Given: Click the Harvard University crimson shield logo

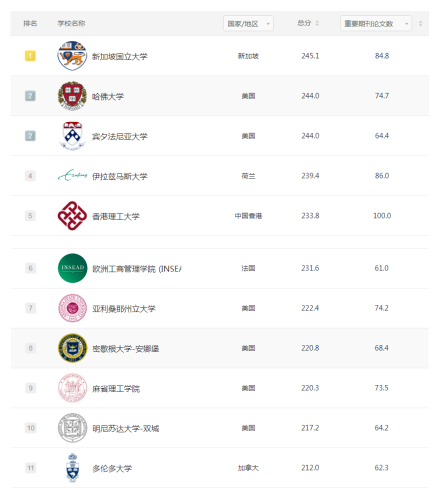Looking at the screenshot, I should click(x=72, y=96).
